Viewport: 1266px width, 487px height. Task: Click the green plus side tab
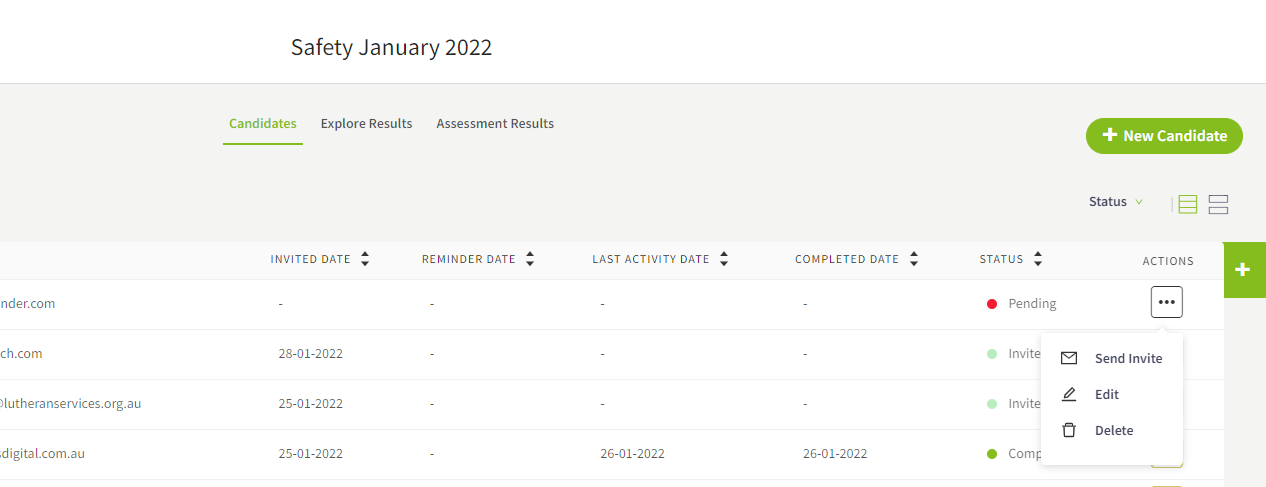[x=1243, y=270]
